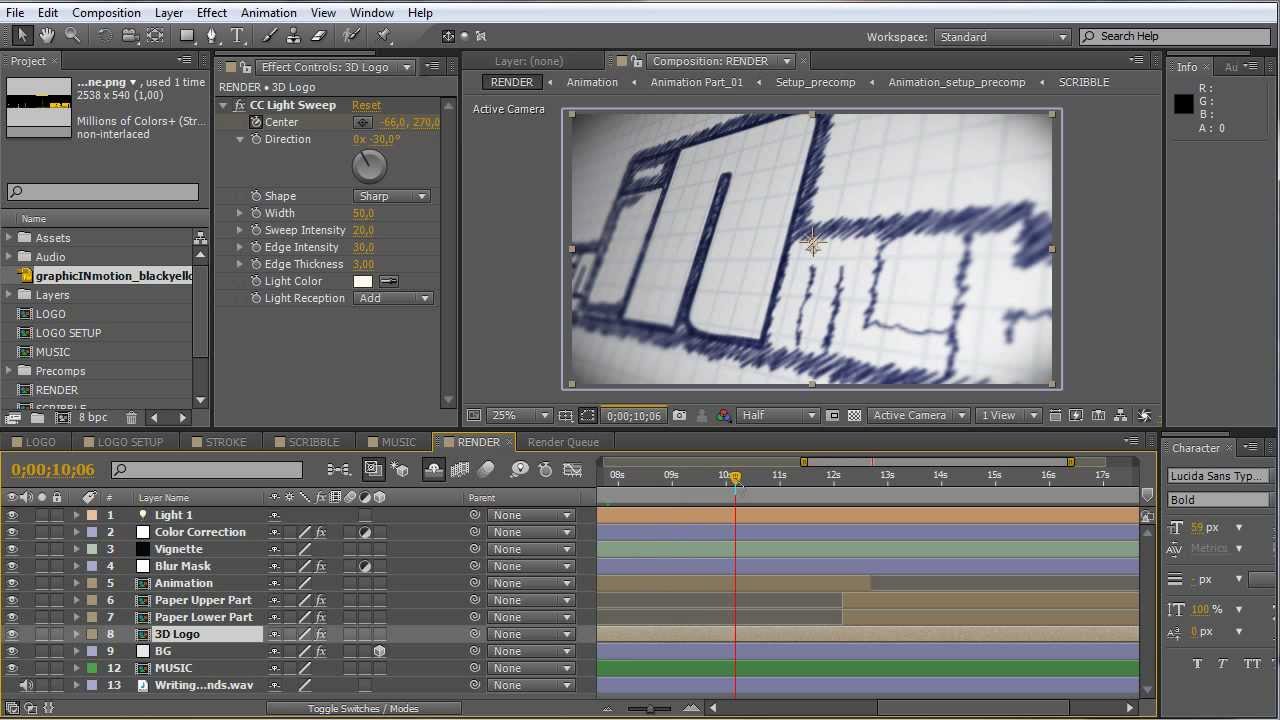
Task: Open the 25% magnification dropdown
Action: pos(520,415)
